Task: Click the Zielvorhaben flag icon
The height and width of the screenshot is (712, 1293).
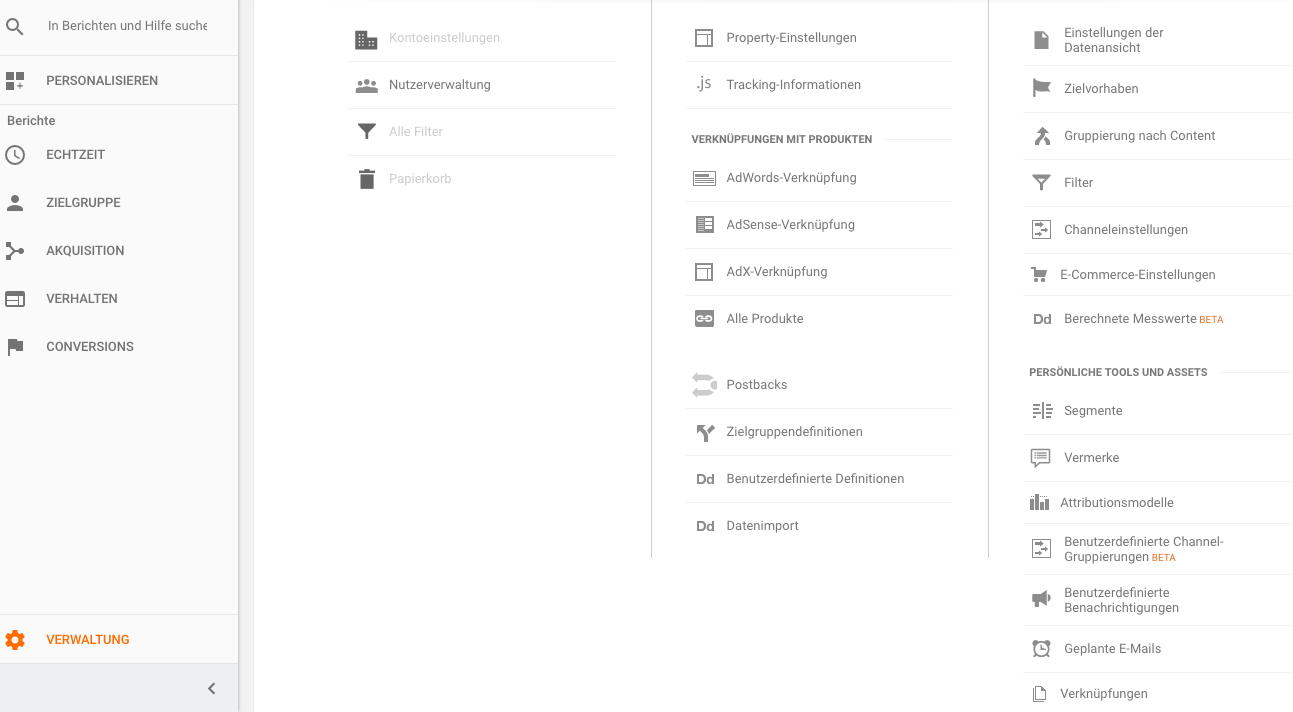Action: tap(1041, 89)
